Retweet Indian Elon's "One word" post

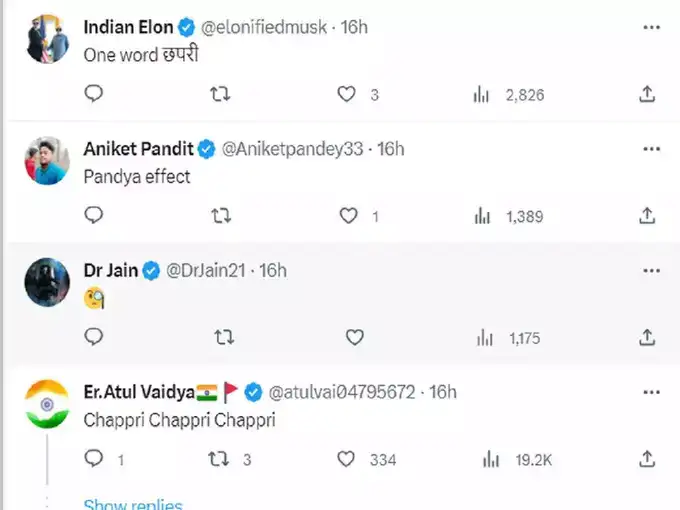point(222,93)
